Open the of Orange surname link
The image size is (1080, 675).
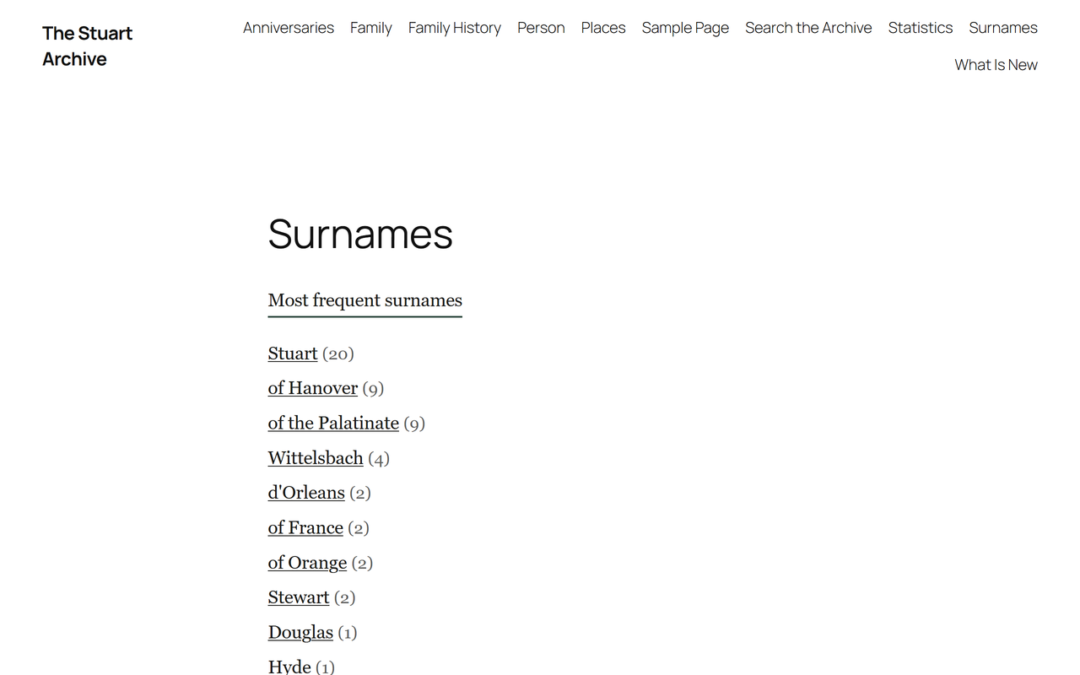(x=307, y=563)
